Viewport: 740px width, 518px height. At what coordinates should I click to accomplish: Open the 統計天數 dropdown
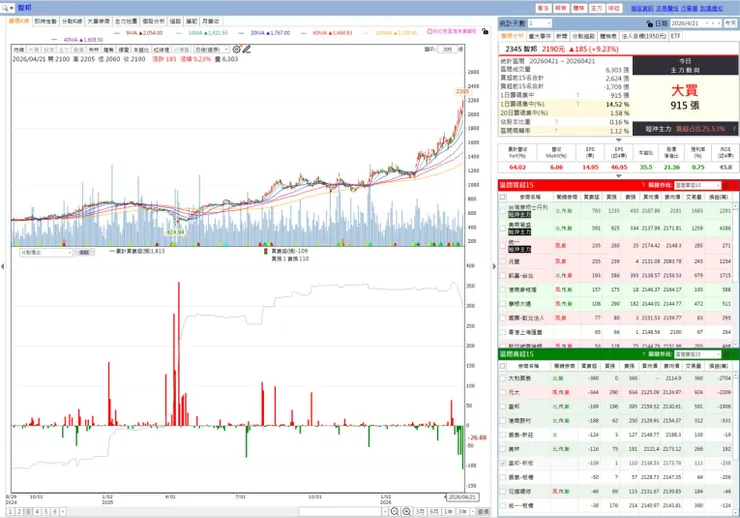pyautogui.click(x=539, y=23)
